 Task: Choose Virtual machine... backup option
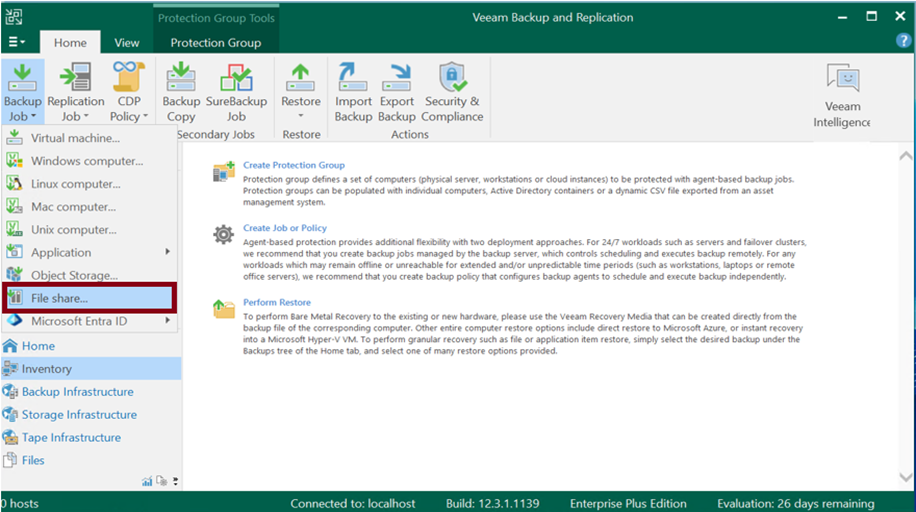(89, 138)
